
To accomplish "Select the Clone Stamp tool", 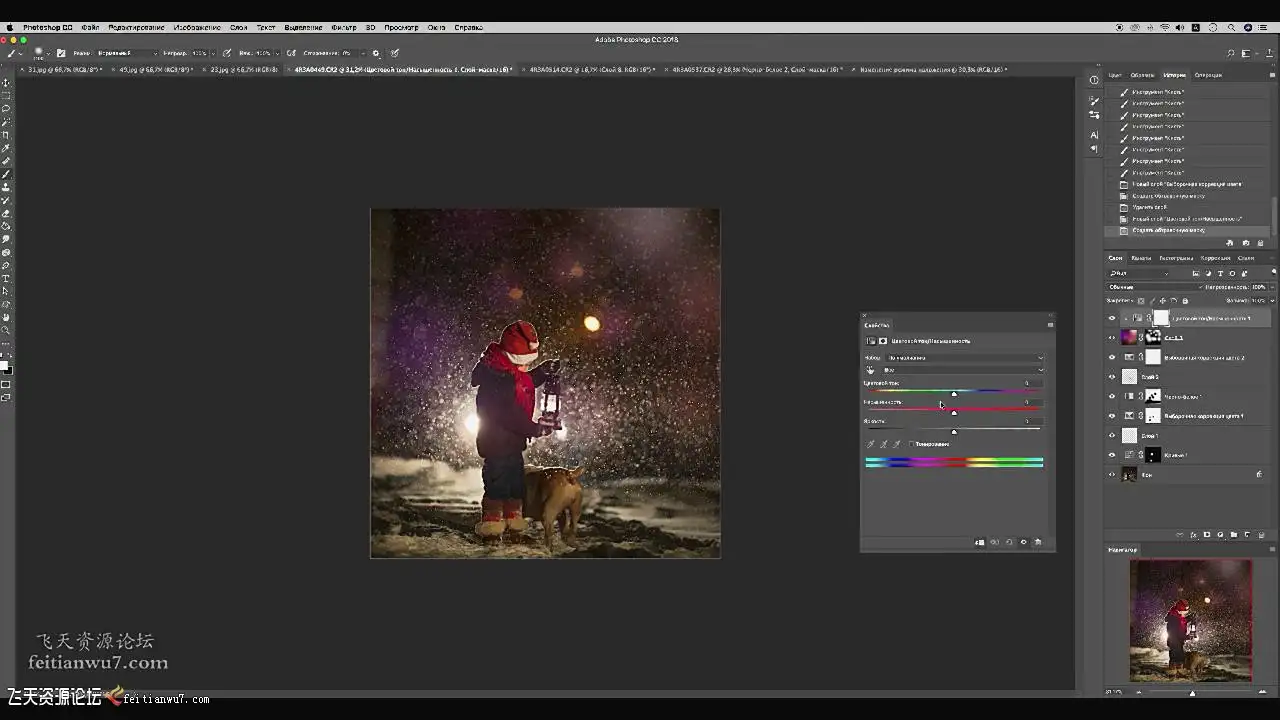I will (6, 187).
